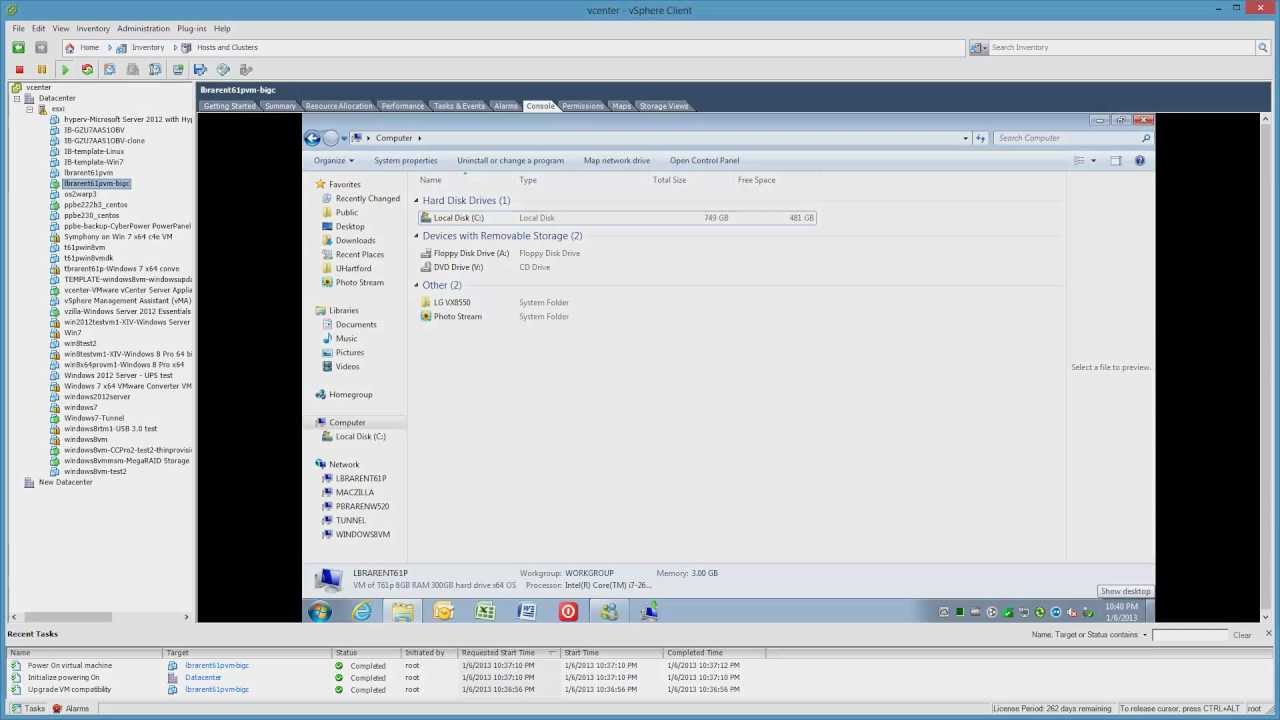This screenshot has width=1280, height=720.
Task: Switch to the Storage Views tab
Action: tap(664, 106)
